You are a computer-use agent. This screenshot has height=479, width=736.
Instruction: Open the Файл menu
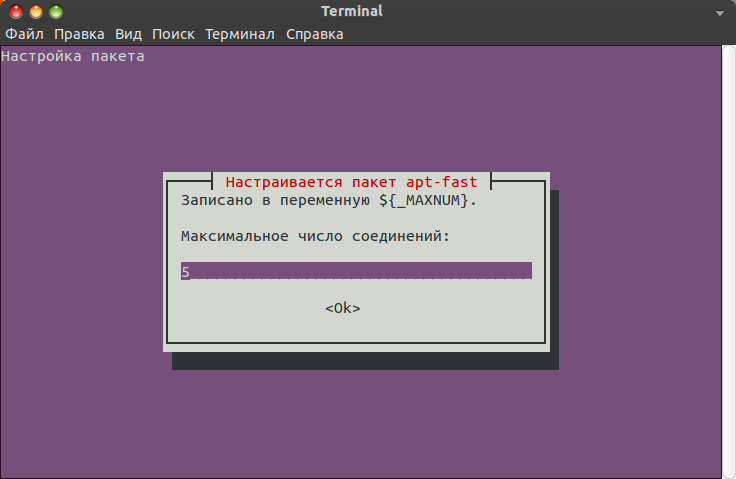point(24,34)
